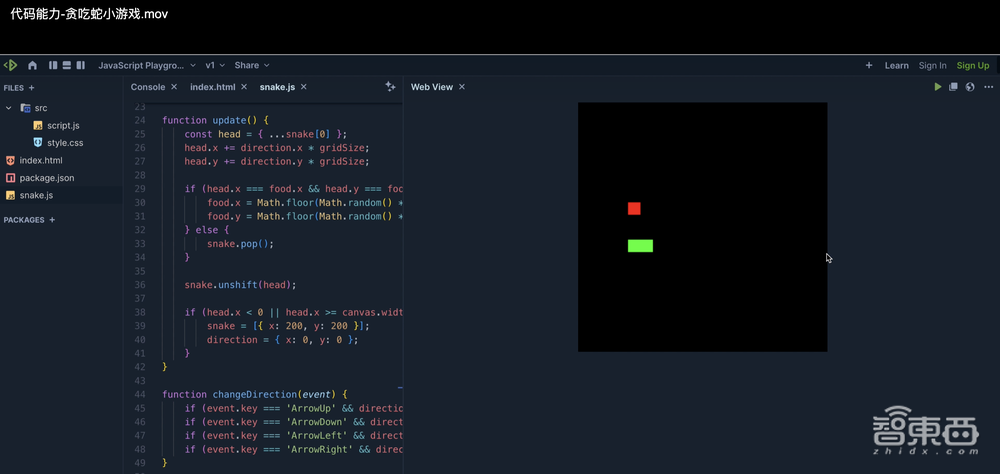Viewport: 1000px width, 474px height.
Task: Select the Web View tab
Action: [x=432, y=87]
